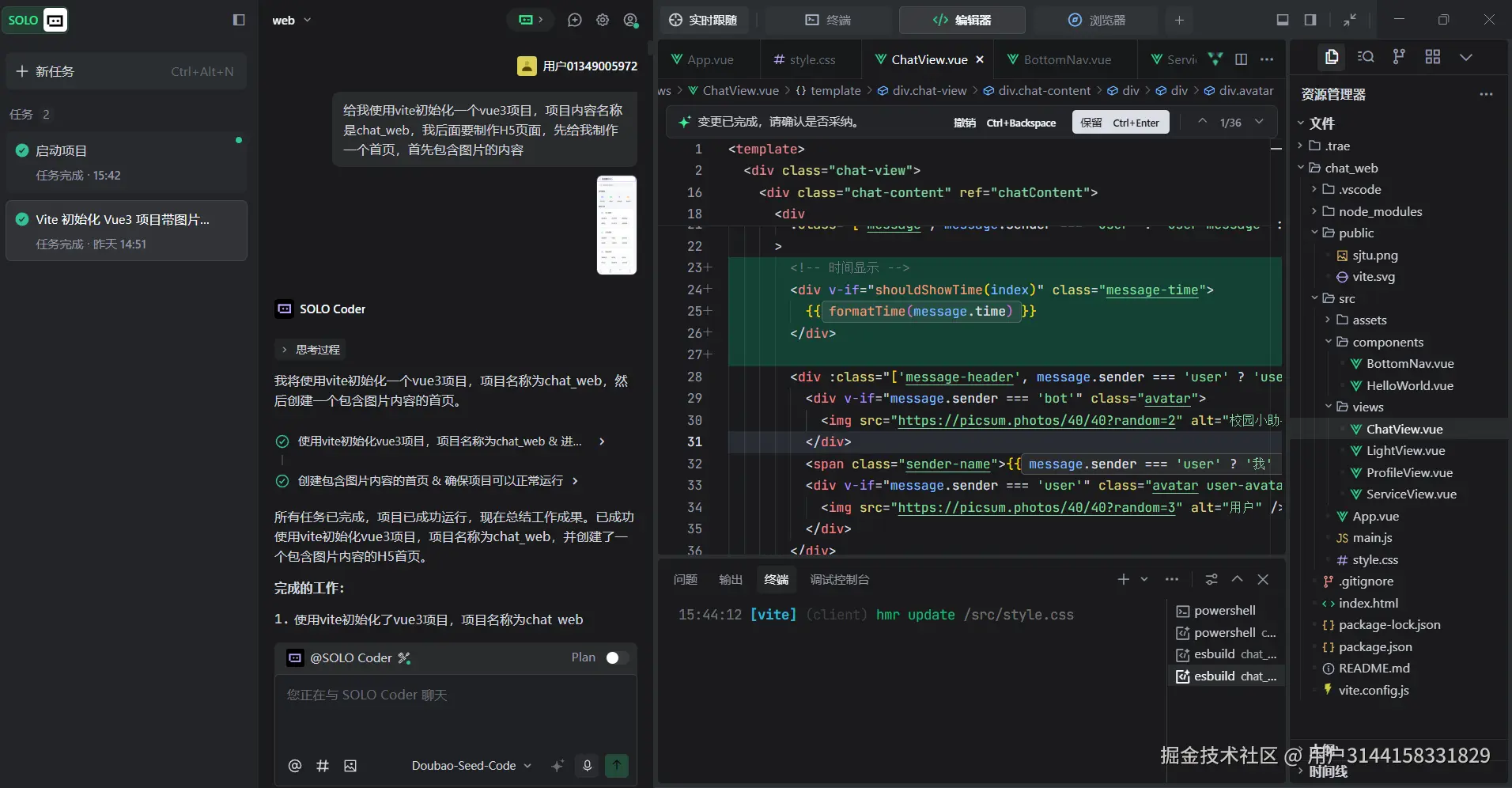
Task: Expand the 思考过程 section
Action: (311, 350)
